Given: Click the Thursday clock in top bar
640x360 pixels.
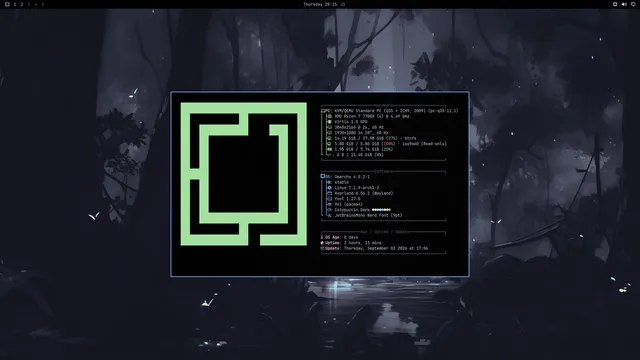Looking at the screenshot, I should click(320, 4).
